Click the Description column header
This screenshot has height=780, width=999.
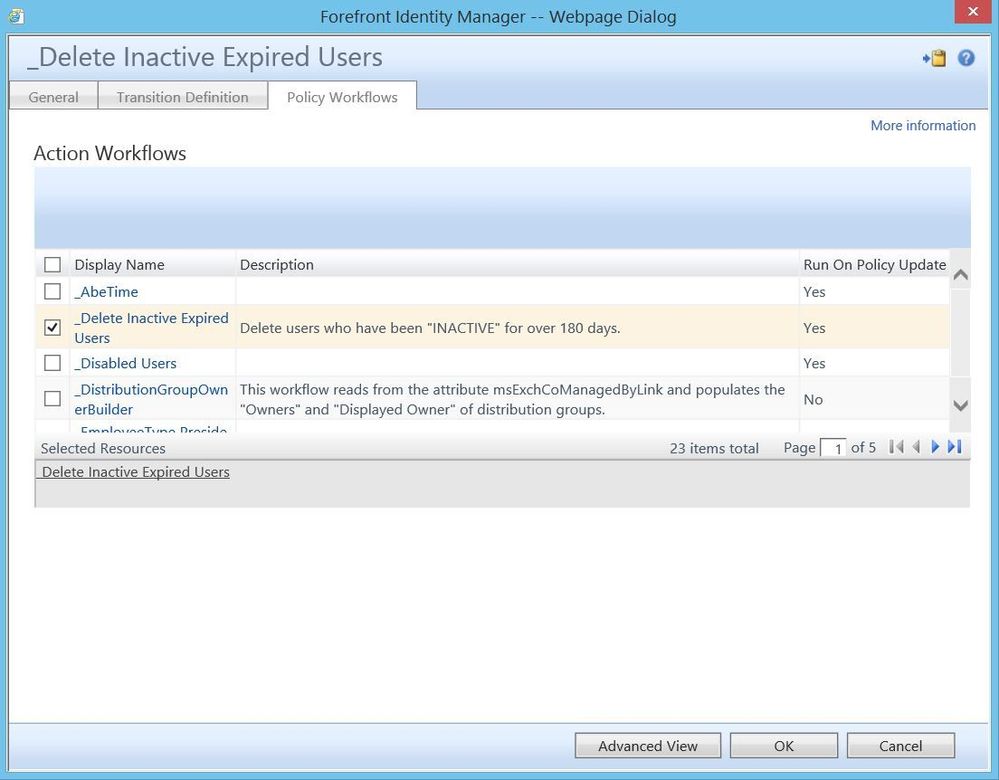[277, 264]
